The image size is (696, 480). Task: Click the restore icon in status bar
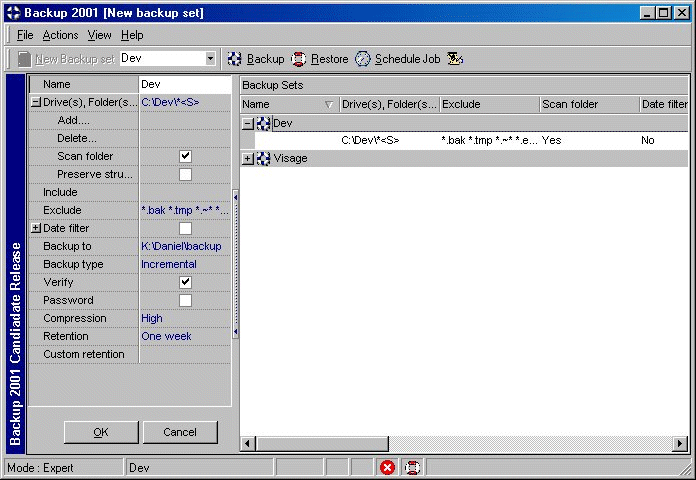pos(412,467)
